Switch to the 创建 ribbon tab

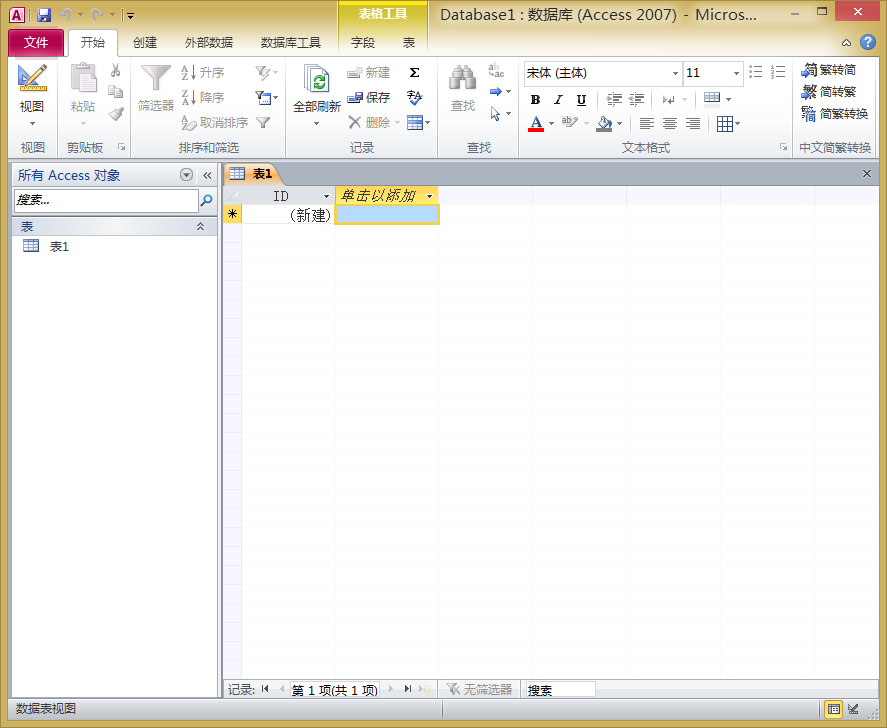pyautogui.click(x=145, y=42)
